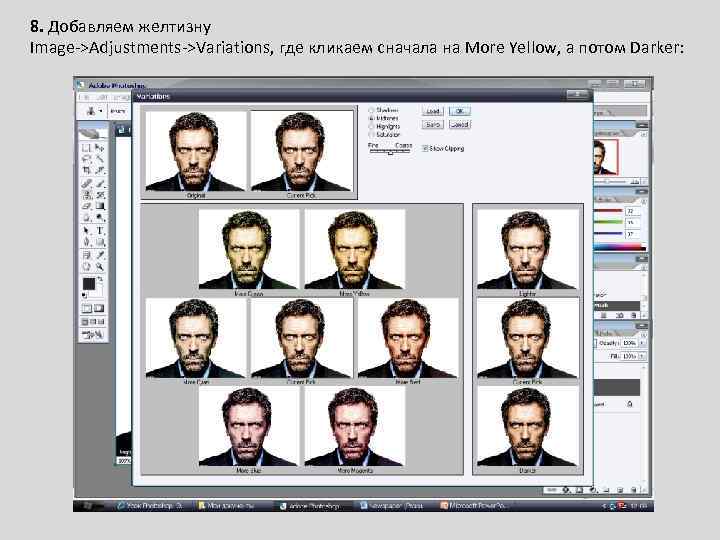Click the More Green thumbnail
The width and height of the screenshot is (720, 540).
249,249
